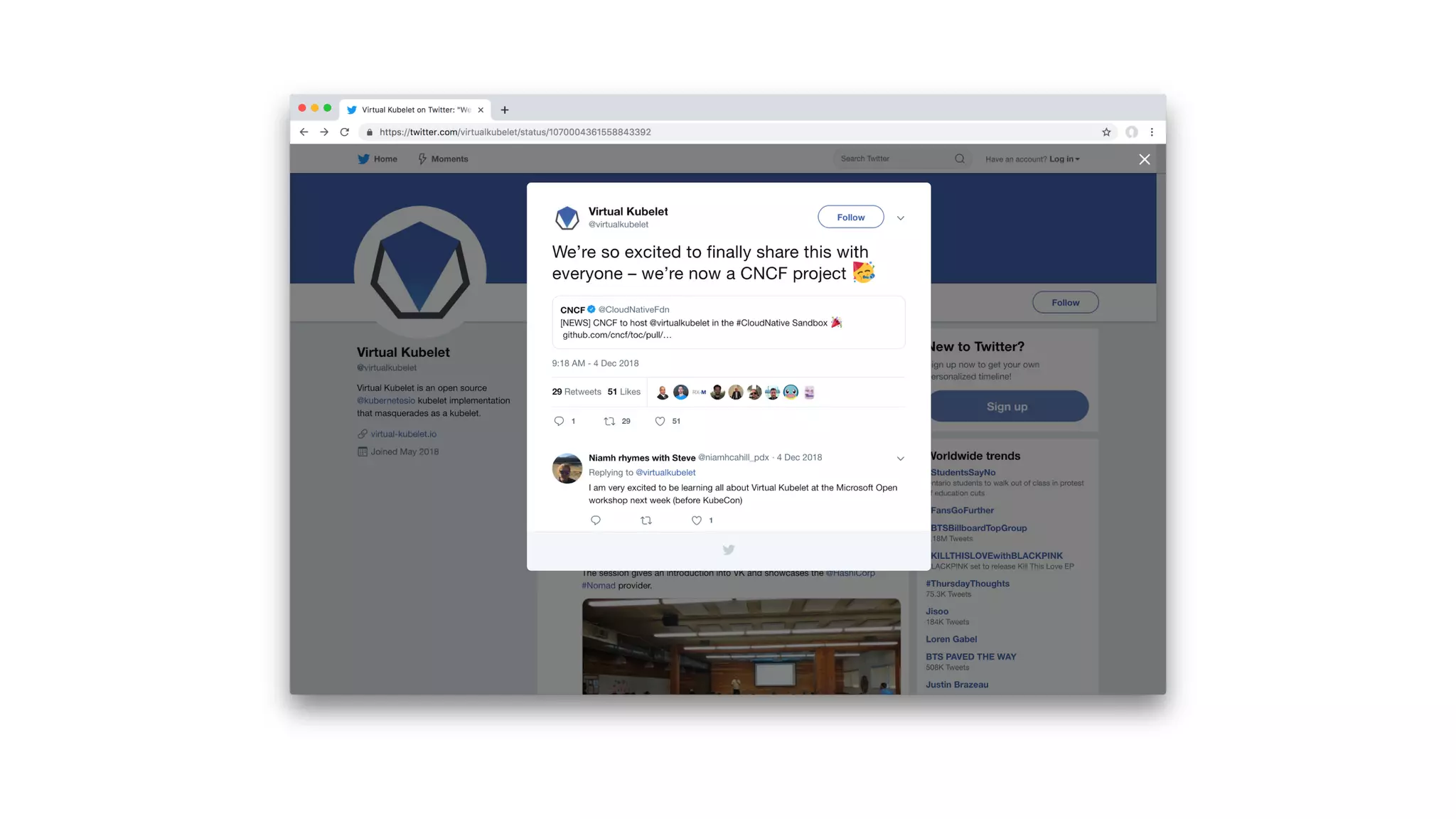
Task: Open Chrome's three-dot menu
Action: point(1152,132)
